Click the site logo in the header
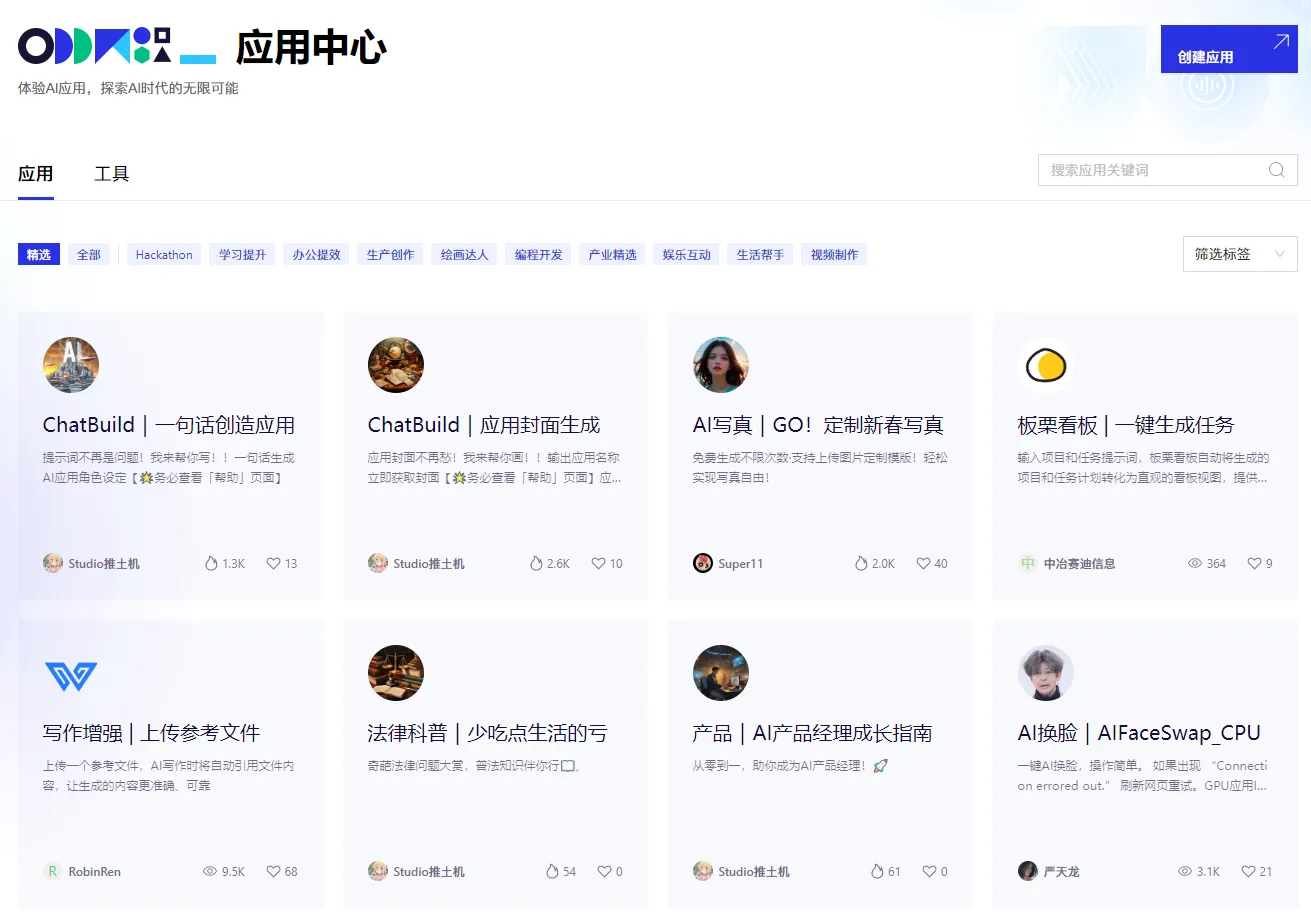Image resolution: width=1311 pixels, height=914 pixels. pyautogui.click(x=95, y=46)
